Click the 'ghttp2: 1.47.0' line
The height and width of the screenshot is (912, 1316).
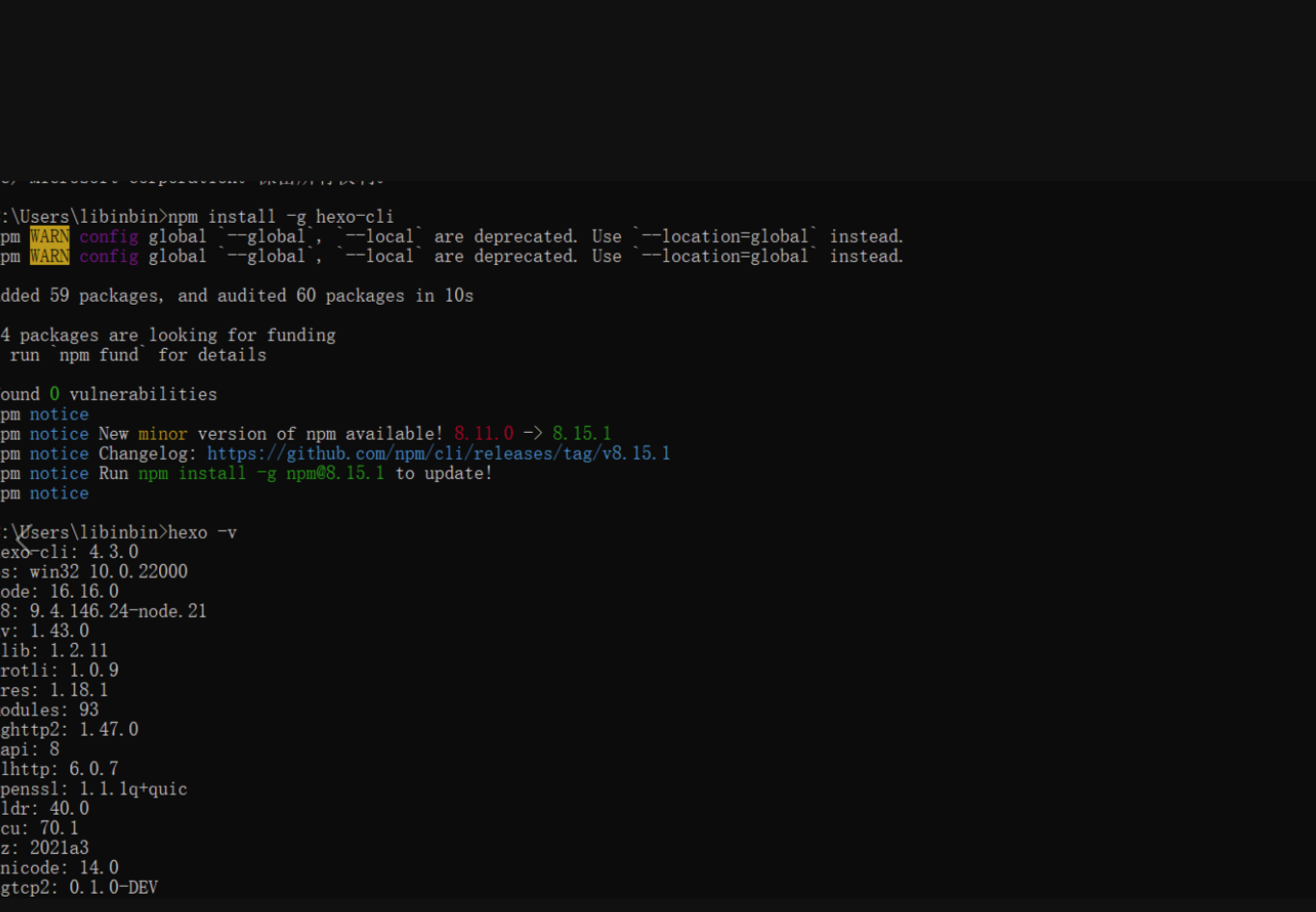click(69, 730)
